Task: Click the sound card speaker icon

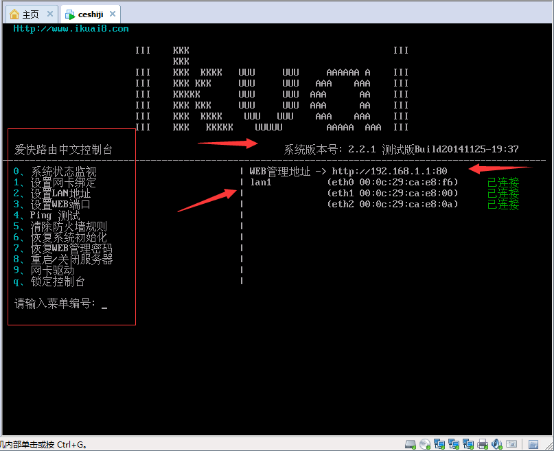Action: [x=497, y=444]
